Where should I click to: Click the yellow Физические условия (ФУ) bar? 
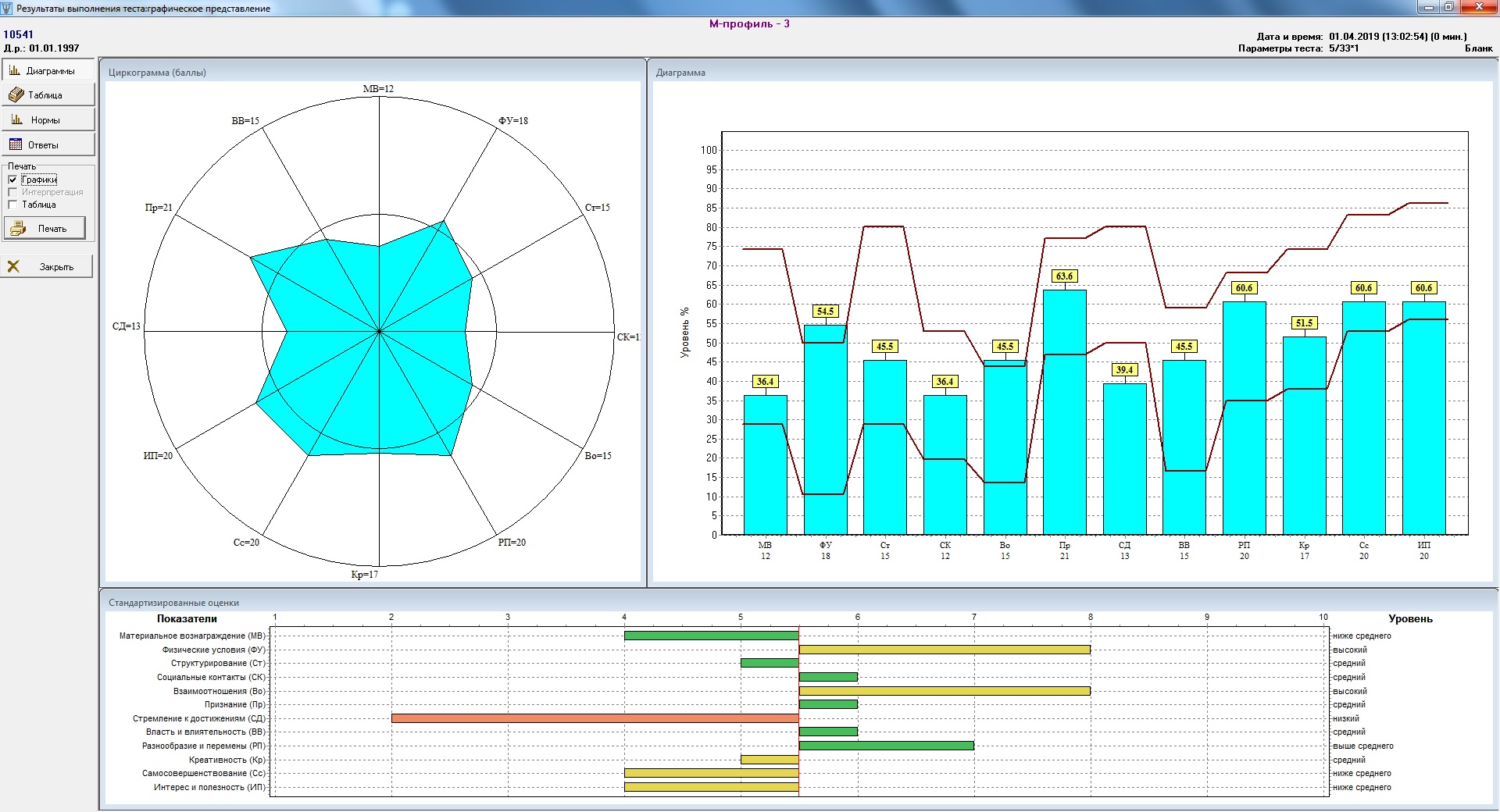point(944,650)
